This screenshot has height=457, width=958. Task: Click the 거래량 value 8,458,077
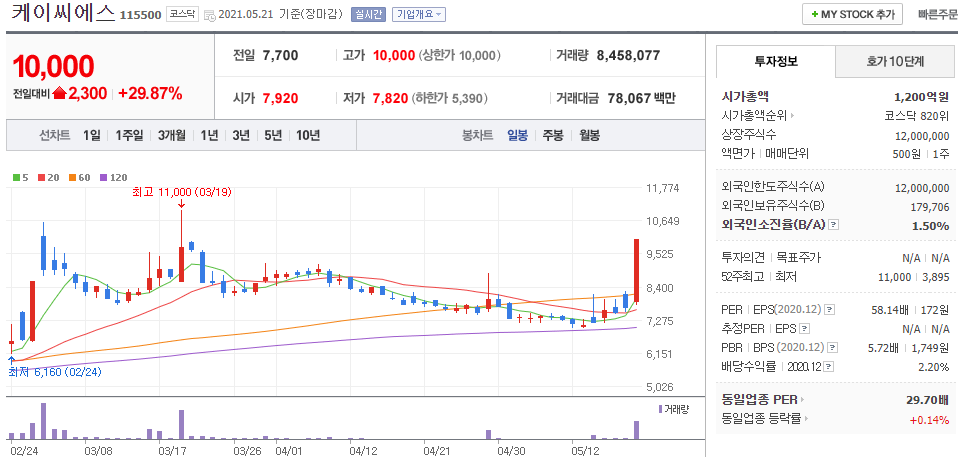tap(628, 56)
